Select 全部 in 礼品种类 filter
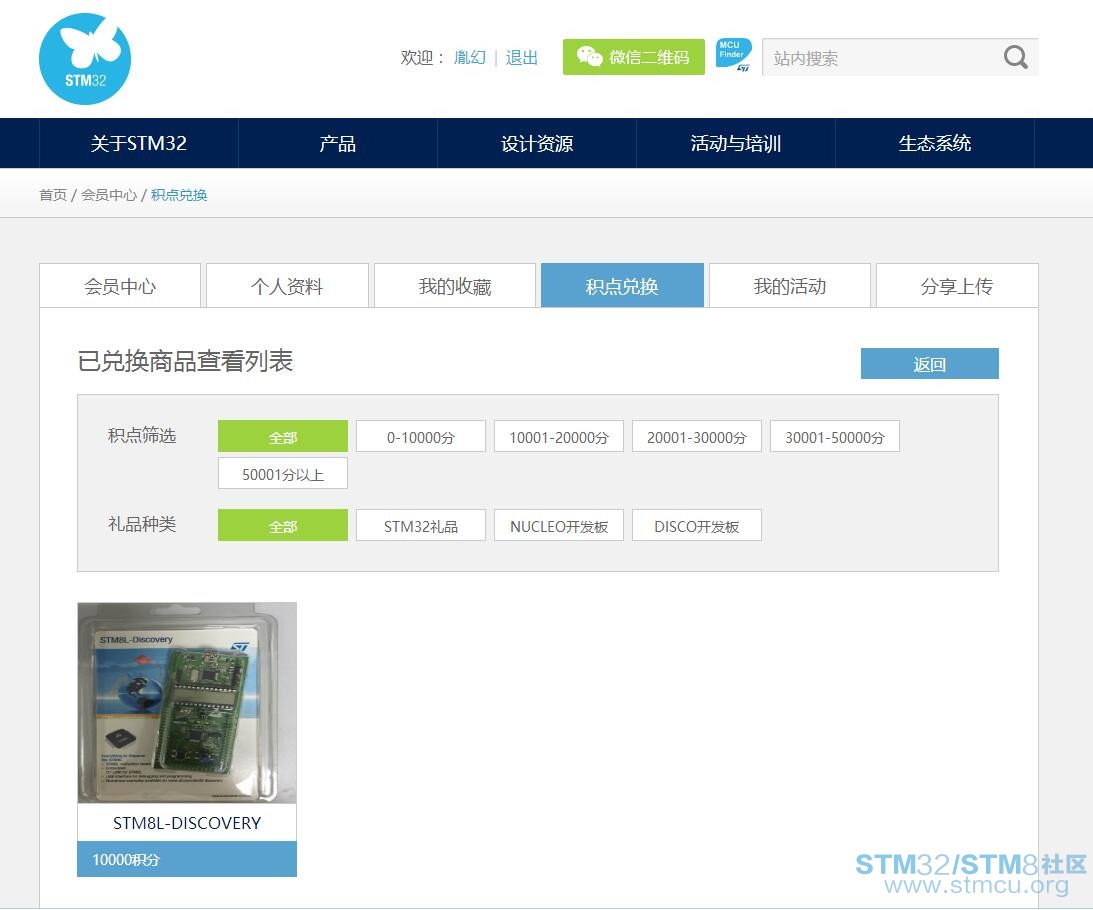Viewport: 1093px width, 910px height. (x=283, y=526)
